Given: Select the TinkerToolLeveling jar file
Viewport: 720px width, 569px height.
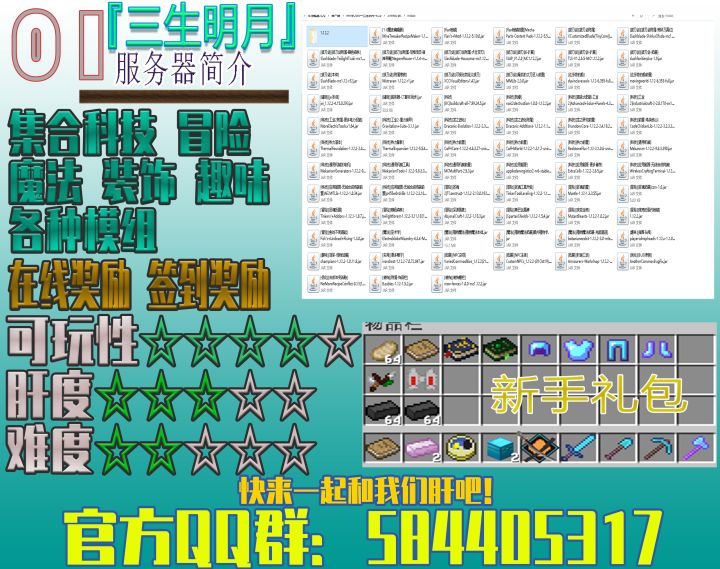Looking at the screenshot, I should coord(523,193).
